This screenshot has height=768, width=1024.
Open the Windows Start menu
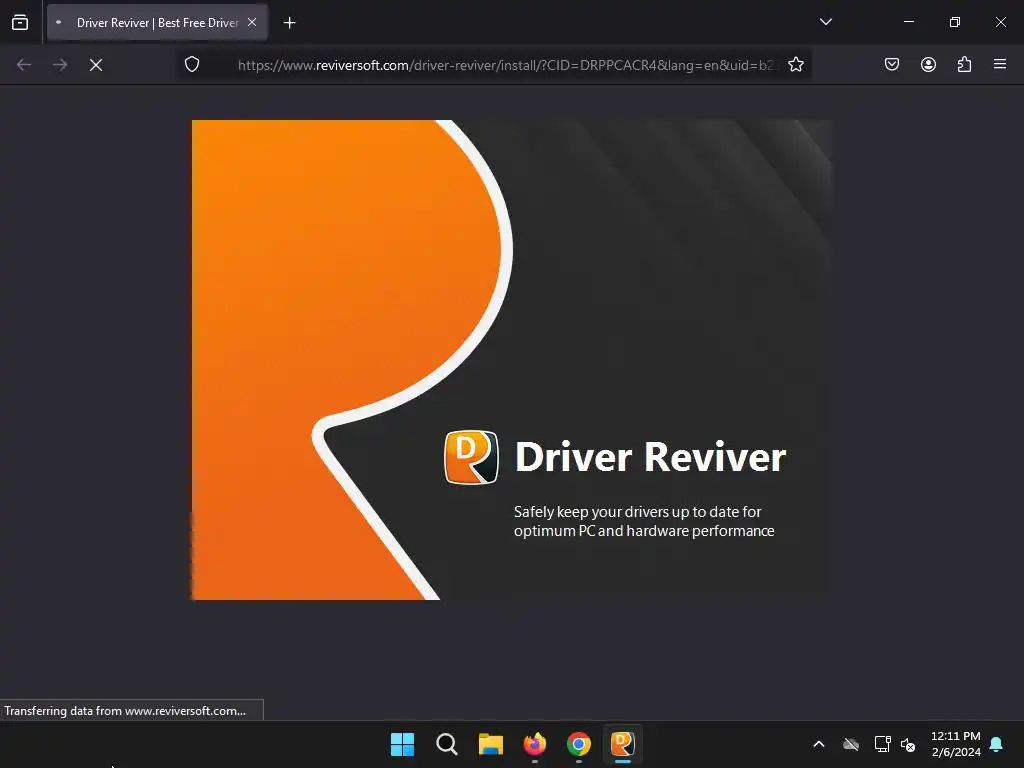pyautogui.click(x=402, y=744)
